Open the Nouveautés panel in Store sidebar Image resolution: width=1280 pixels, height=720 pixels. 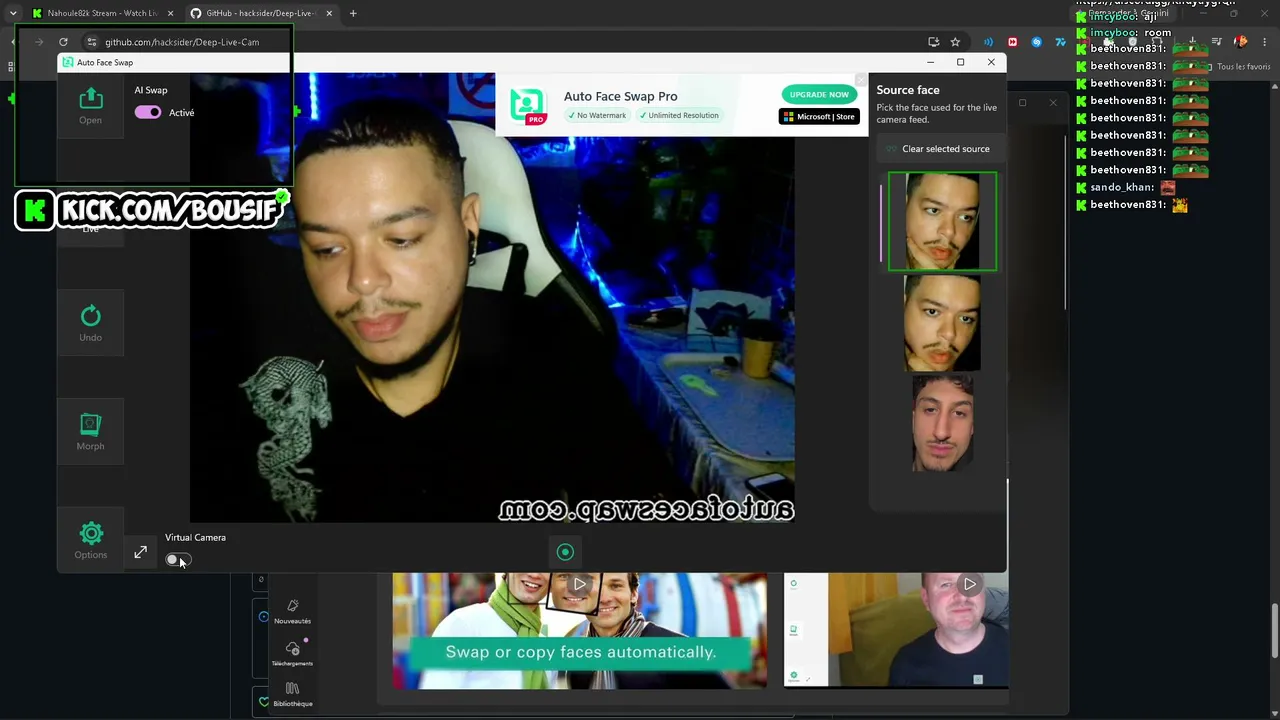click(292, 612)
